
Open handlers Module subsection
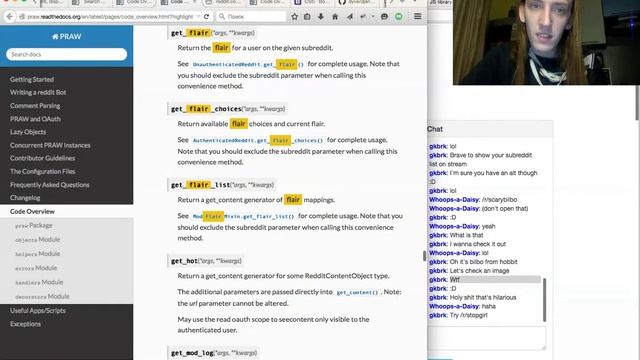[x=39, y=282]
